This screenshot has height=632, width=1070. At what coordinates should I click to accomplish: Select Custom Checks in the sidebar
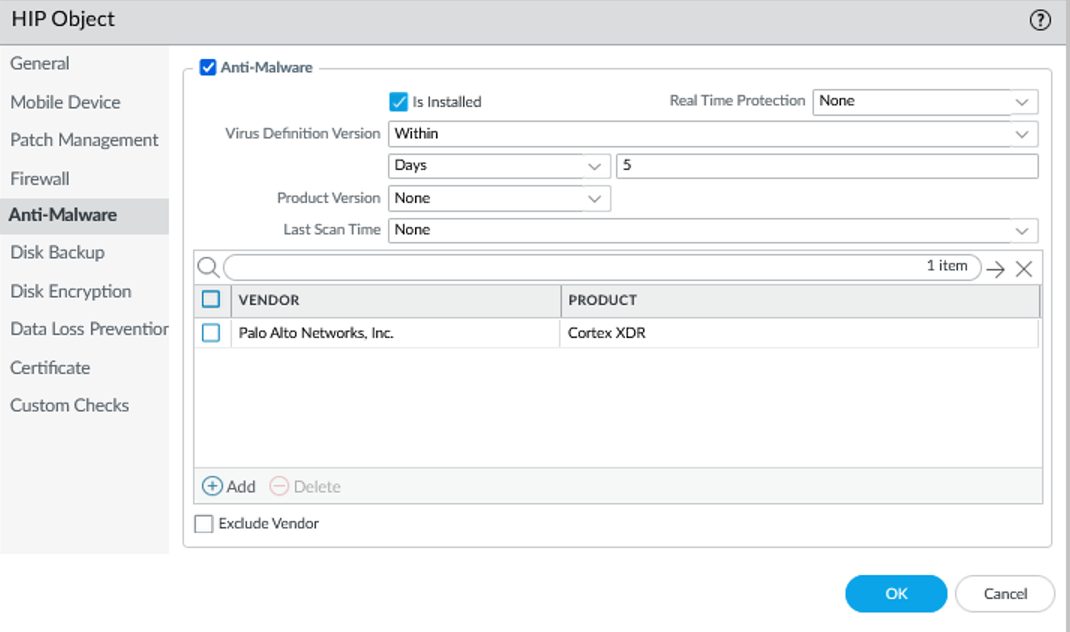coord(69,405)
